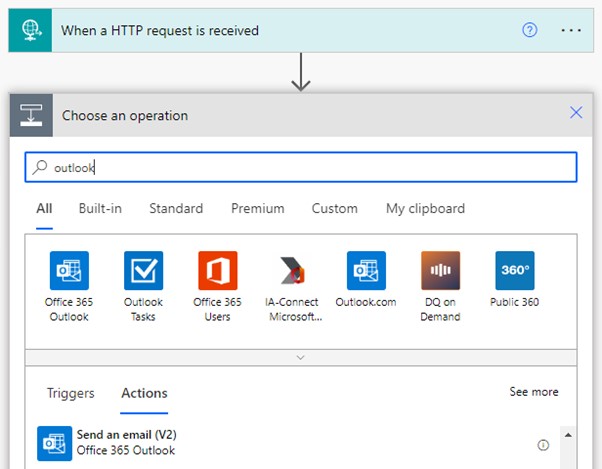
Task: Click the operation search field containing outlook
Action: point(301,167)
